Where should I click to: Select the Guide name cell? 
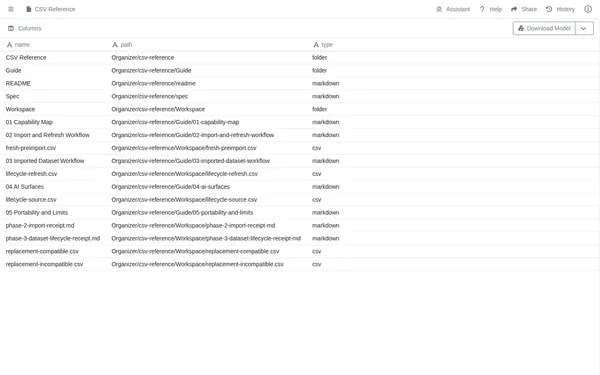(13, 70)
